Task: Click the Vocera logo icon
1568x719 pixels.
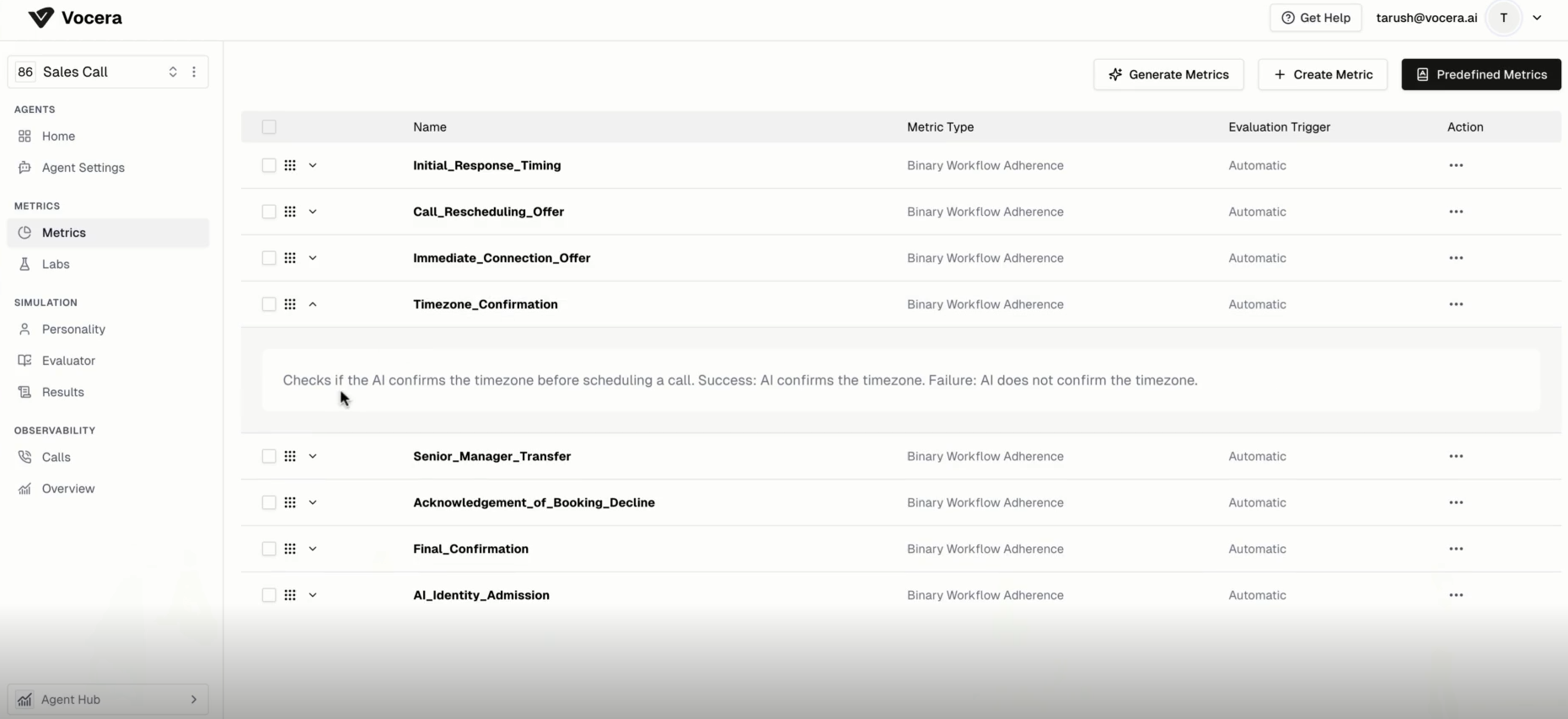Action: pyautogui.click(x=40, y=18)
